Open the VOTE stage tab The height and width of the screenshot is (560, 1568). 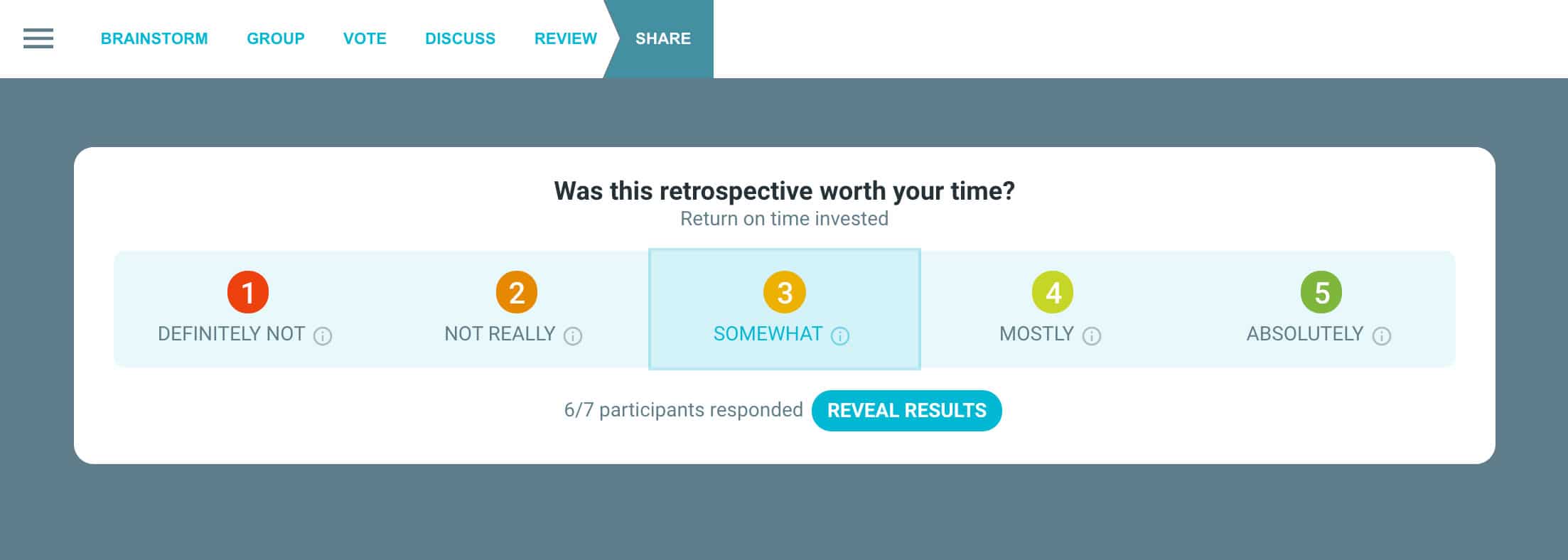pos(365,38)
